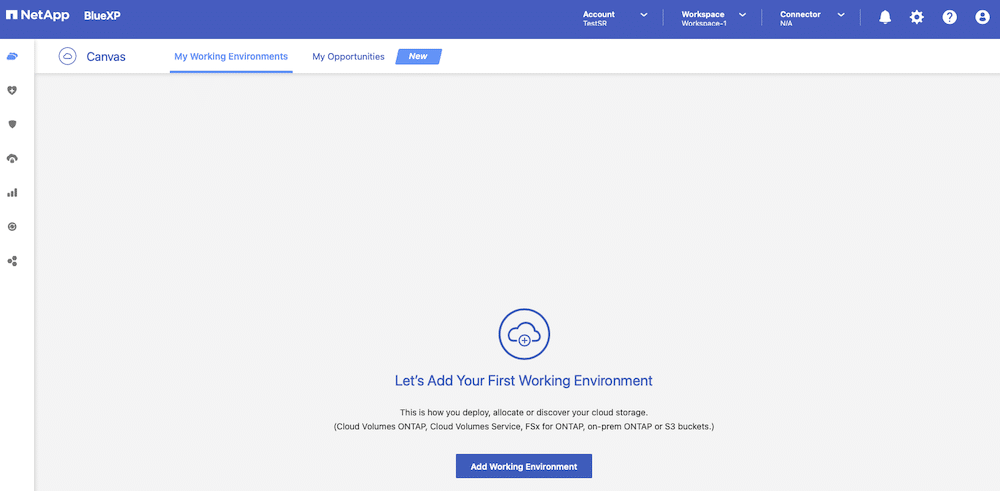The height and width of the screenshot is (491, 1000).
Task: Open the user profile icon
Action: click(x=982, y=18)
